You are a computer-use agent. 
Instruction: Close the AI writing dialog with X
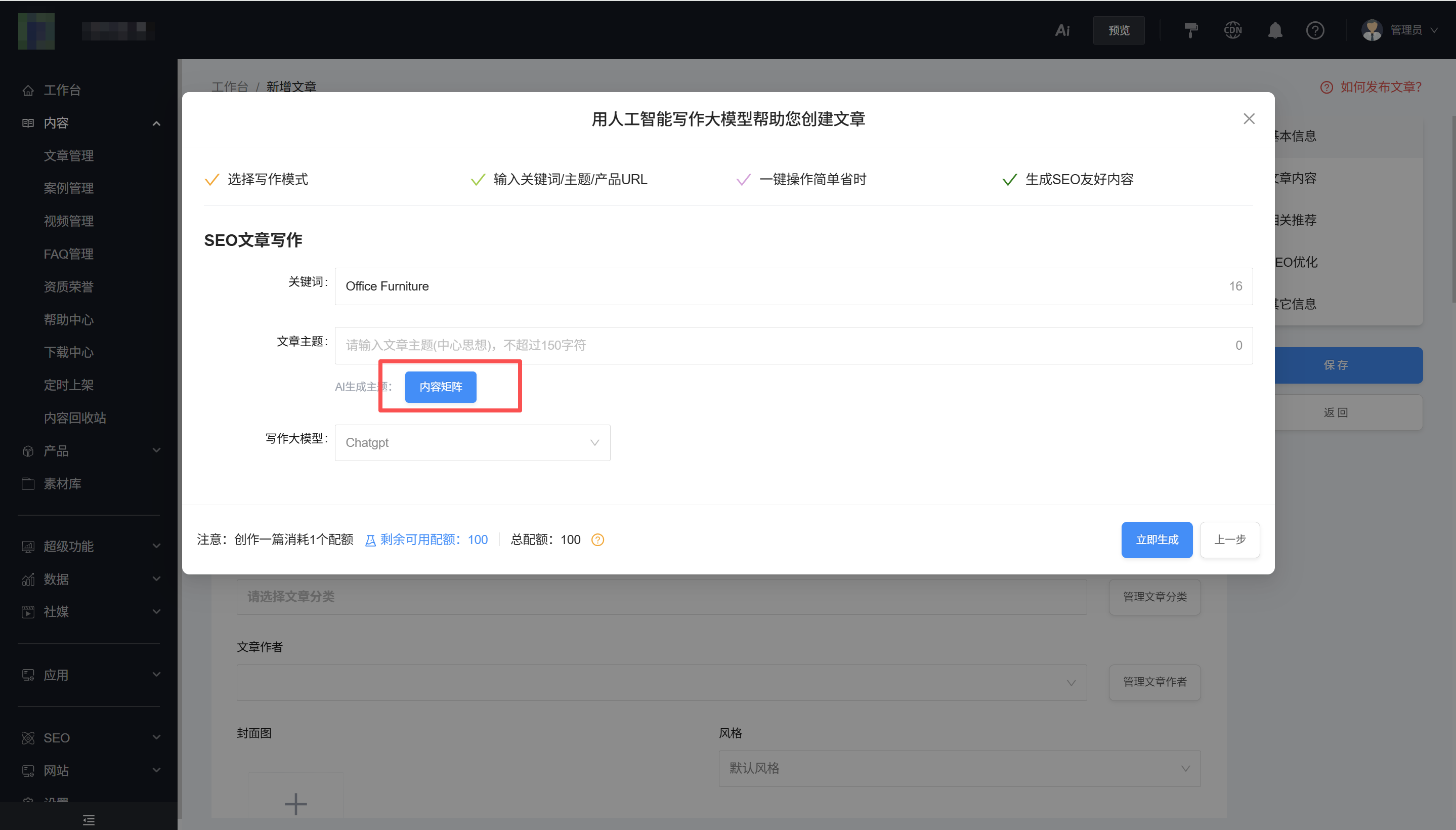(1249, 118)
